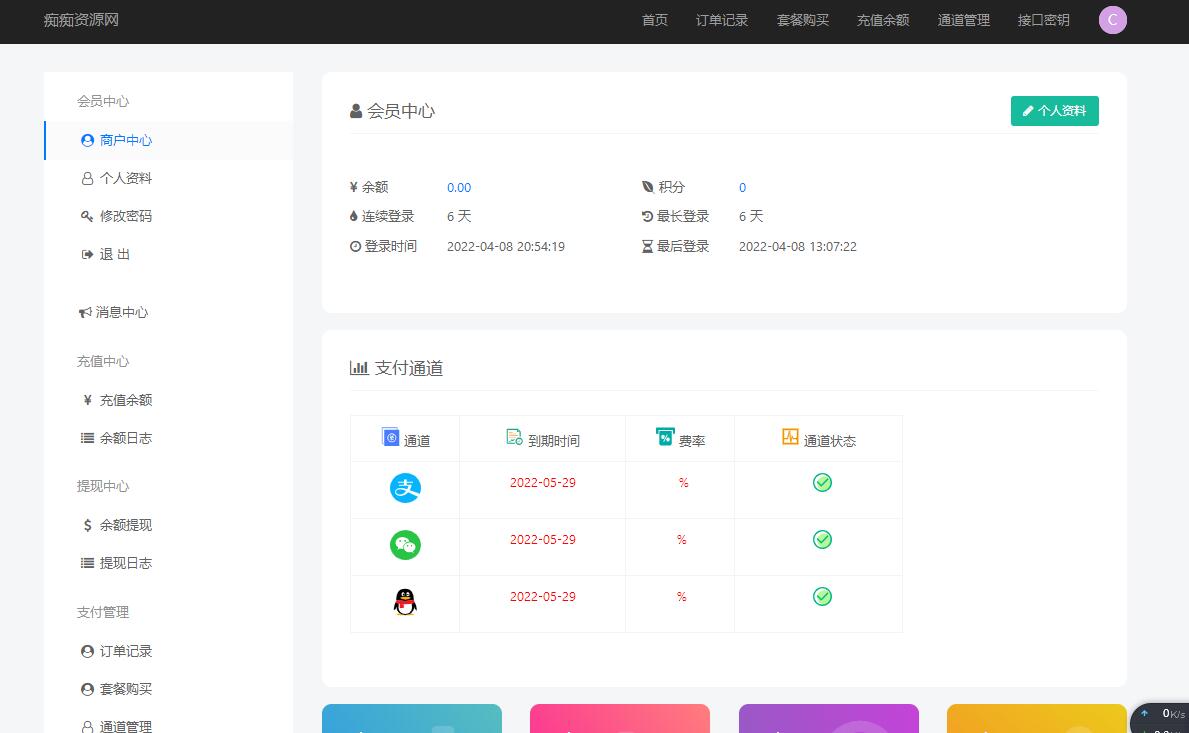This screenshot has height=733, width=1189.
Task: Open 消息中心 via its megaphone icon
Action: pyautogui.click(x=86, y=312)
